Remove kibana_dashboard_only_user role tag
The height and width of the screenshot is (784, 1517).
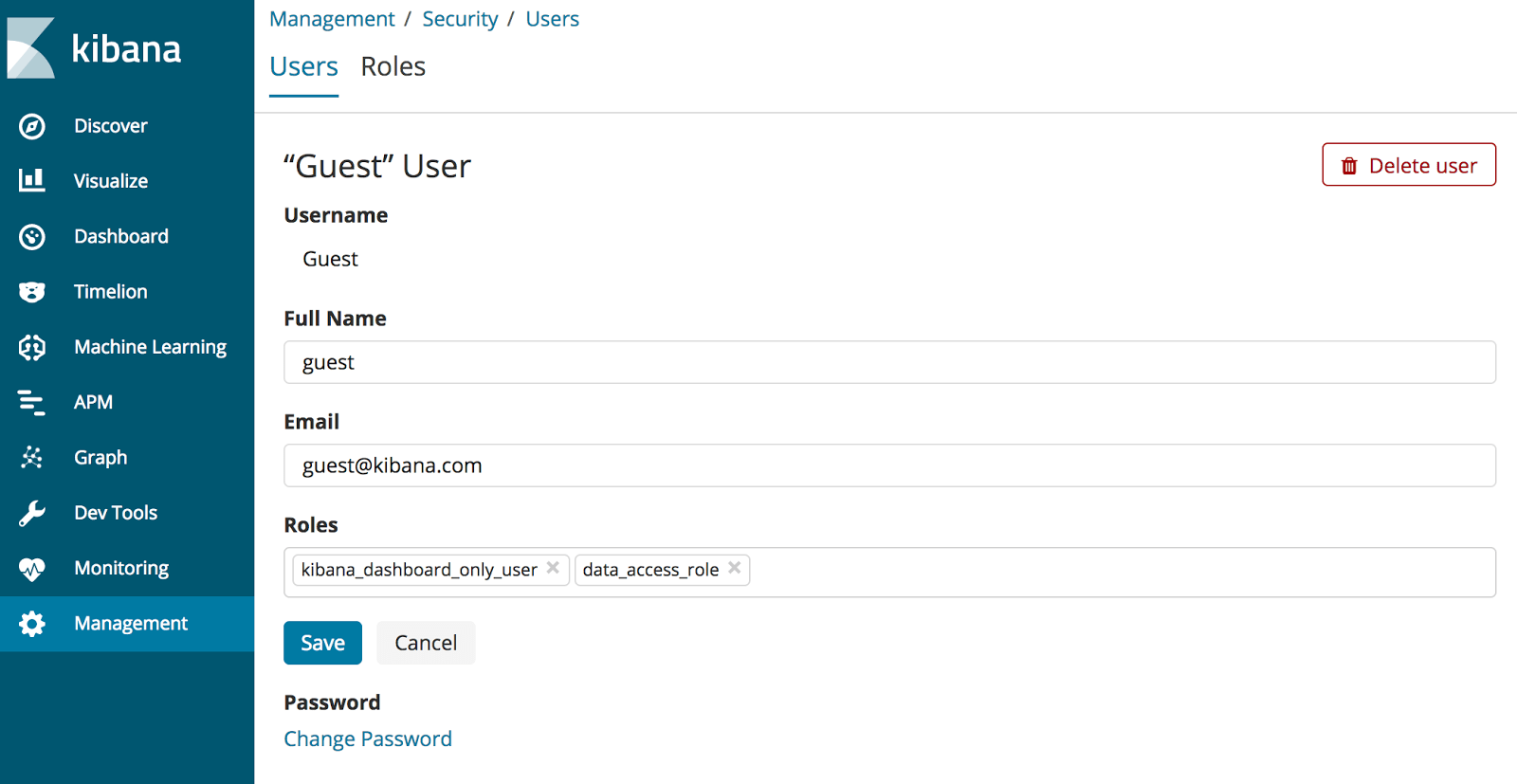point(553,568)
